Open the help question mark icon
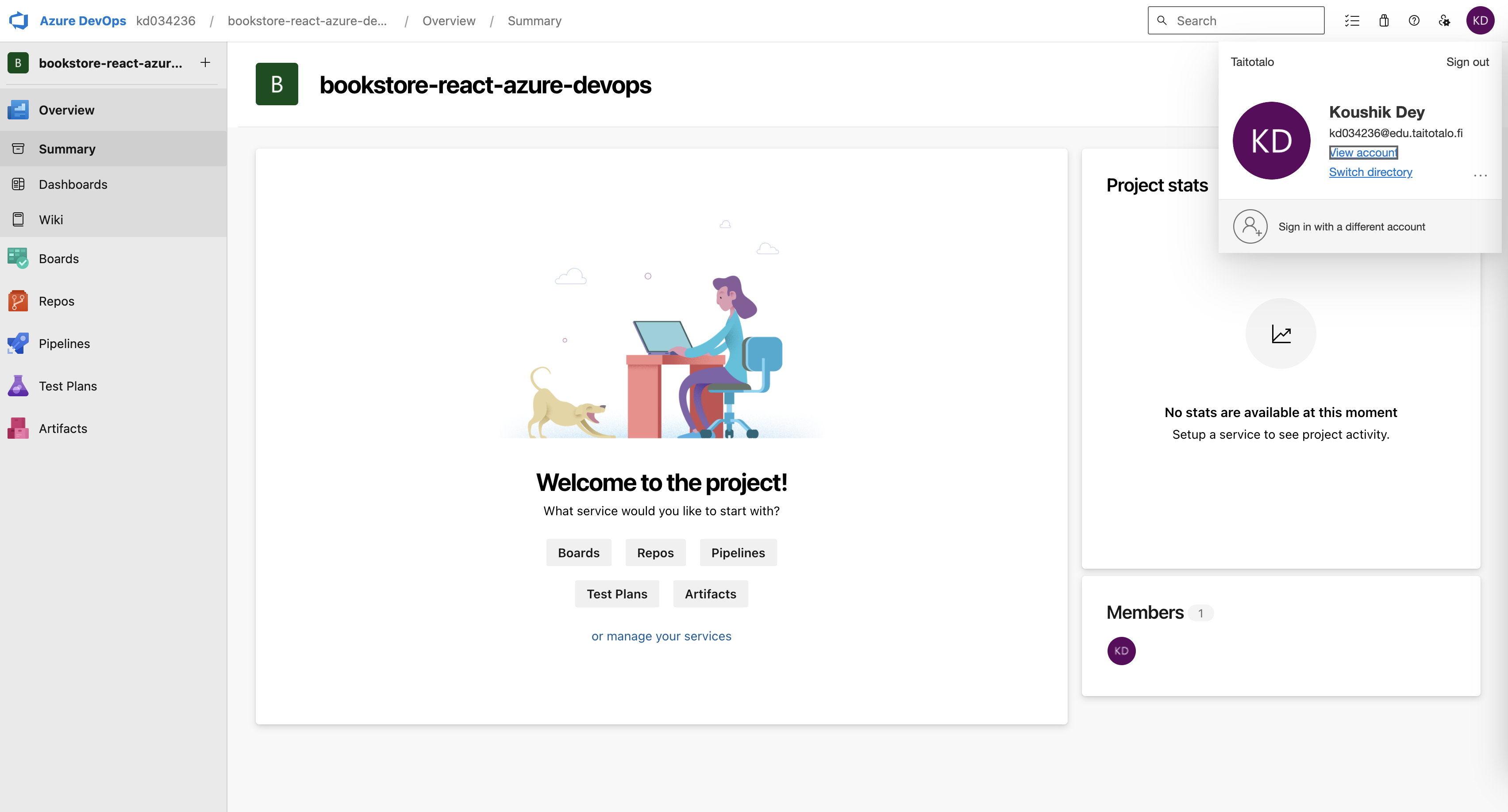This screenshot has width=1508, height=812. [x=1414, y=20]
